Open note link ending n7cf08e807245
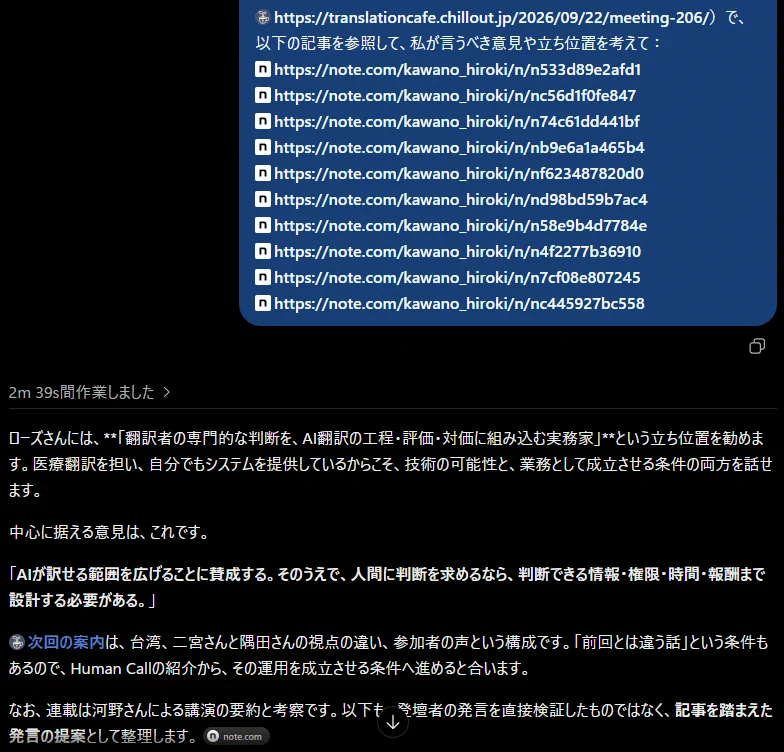Image resolution: width=784 pixels, height=752 pixels. 457,278
